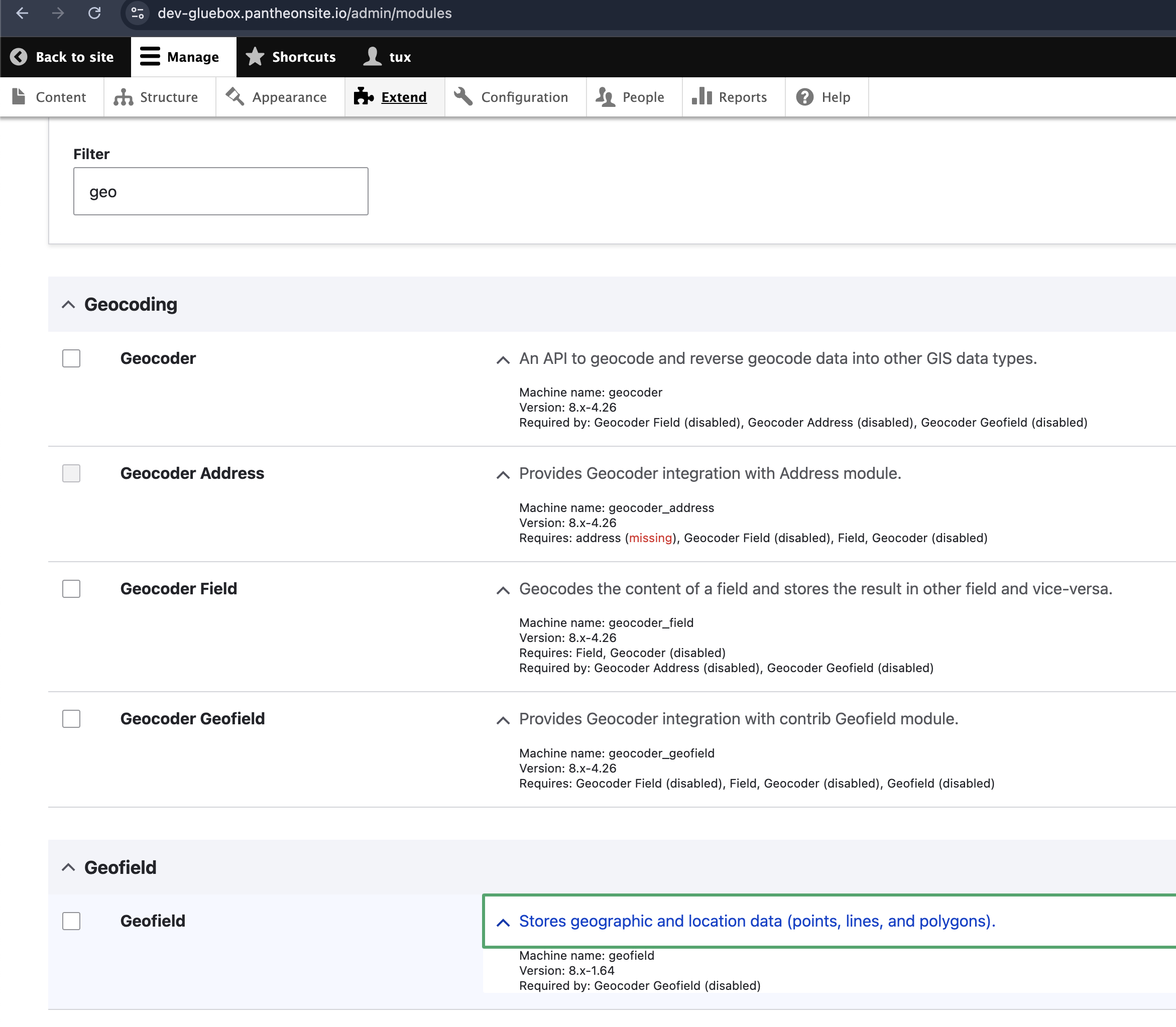Click the Manage hamburger menu icon
The width and height of the screenshot is (1176, 1027).
click(149, 56)
